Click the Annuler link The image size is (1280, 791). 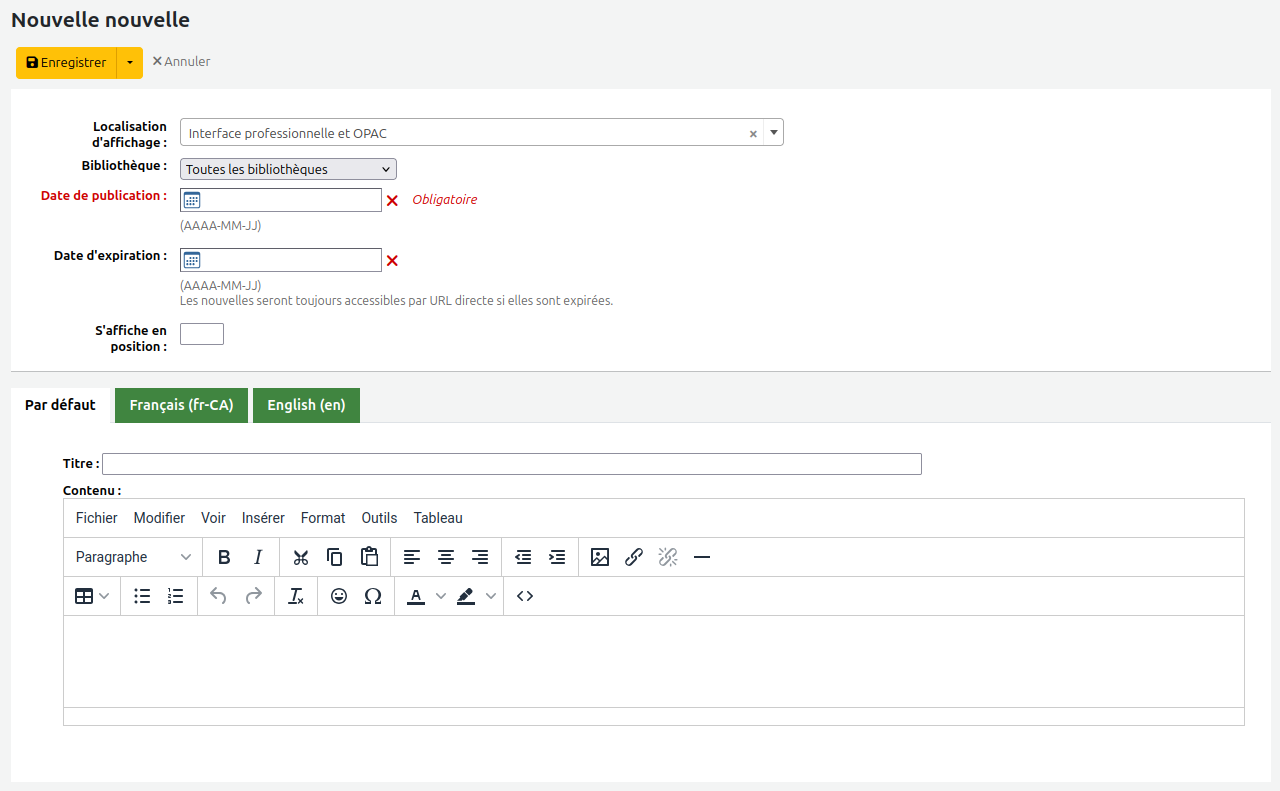pyautogui.click(x=181, y=62)
